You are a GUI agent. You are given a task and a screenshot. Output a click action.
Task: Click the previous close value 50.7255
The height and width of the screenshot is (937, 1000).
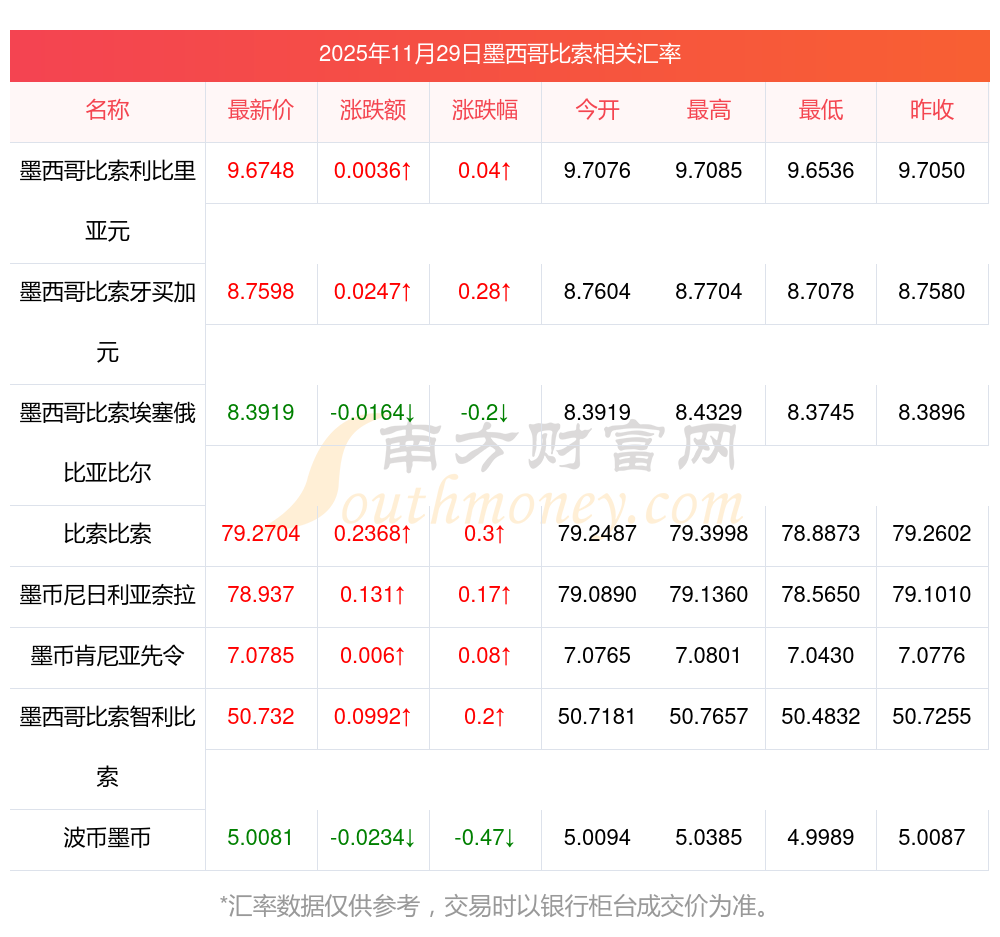tap(932, 717)
